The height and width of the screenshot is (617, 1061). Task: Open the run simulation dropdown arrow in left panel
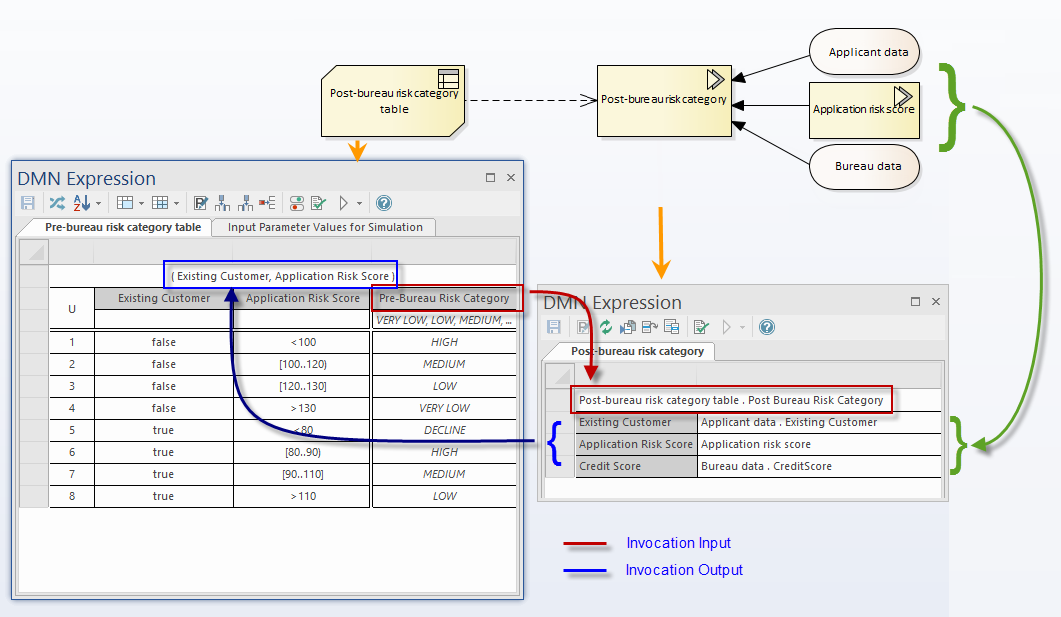coord(360,204)
